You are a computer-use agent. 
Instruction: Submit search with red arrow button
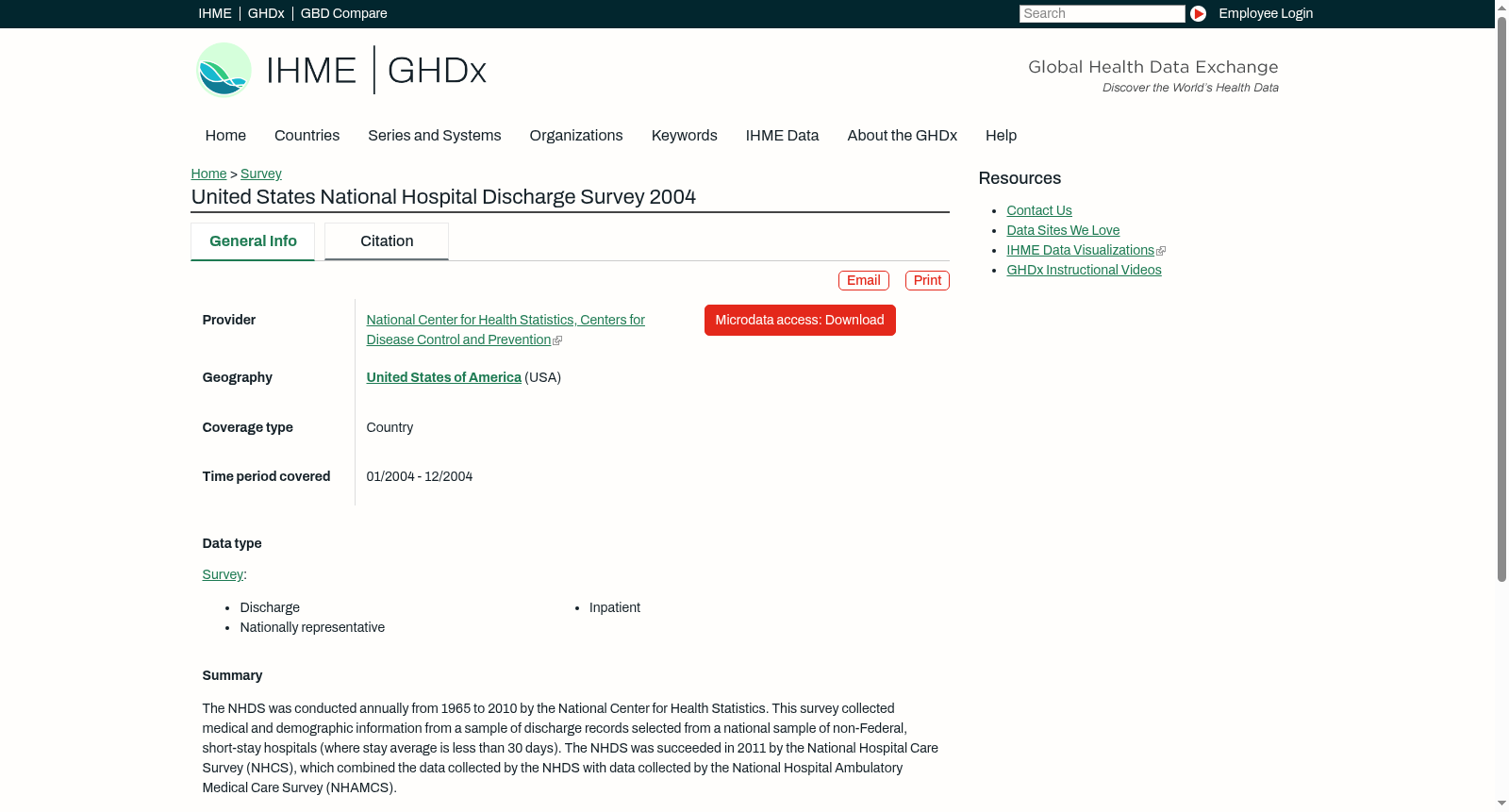(x=1198, y=13)
